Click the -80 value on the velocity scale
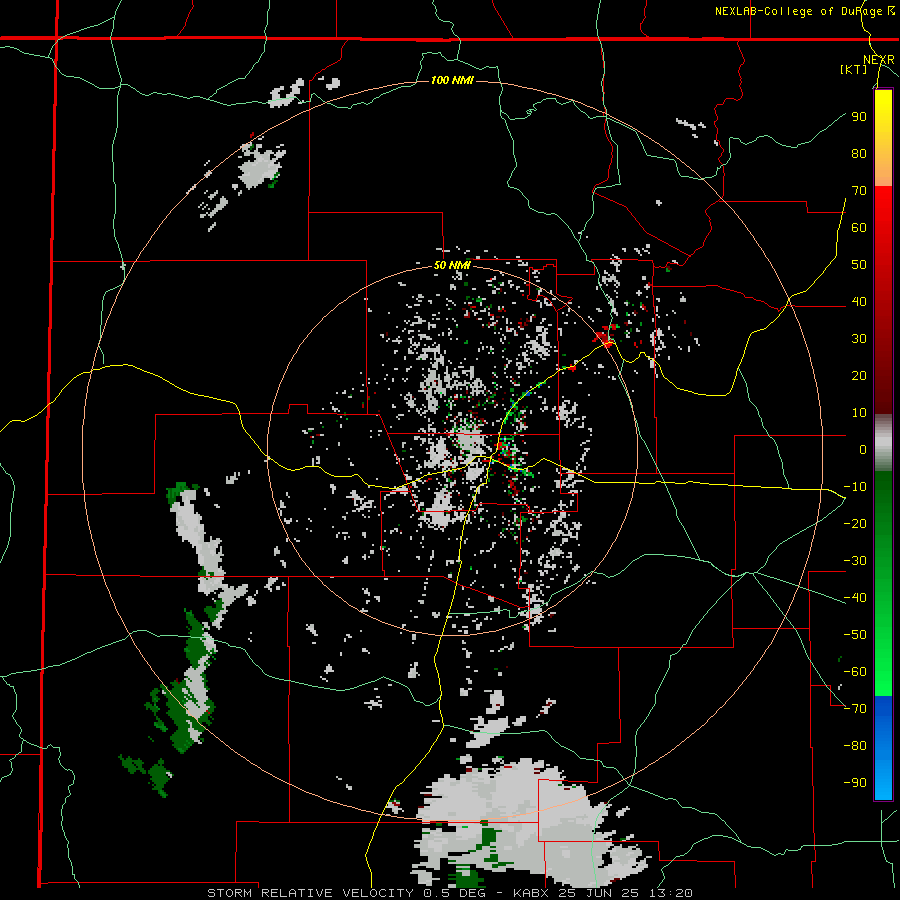The height and width of the screenshot is (900, 900). (855, 746)
